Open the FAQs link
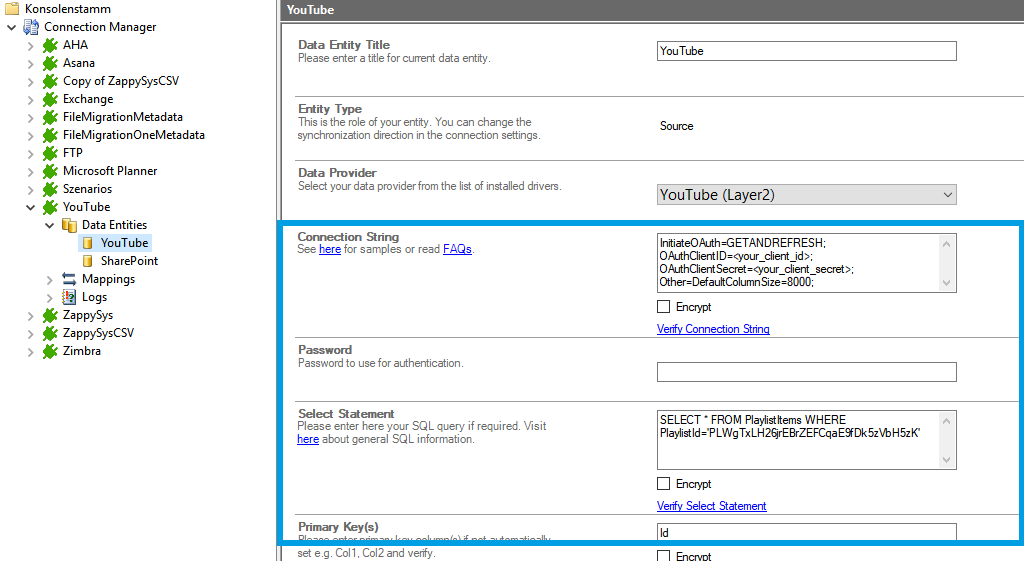The image size is (1024, 561). [x=457, y=249]
